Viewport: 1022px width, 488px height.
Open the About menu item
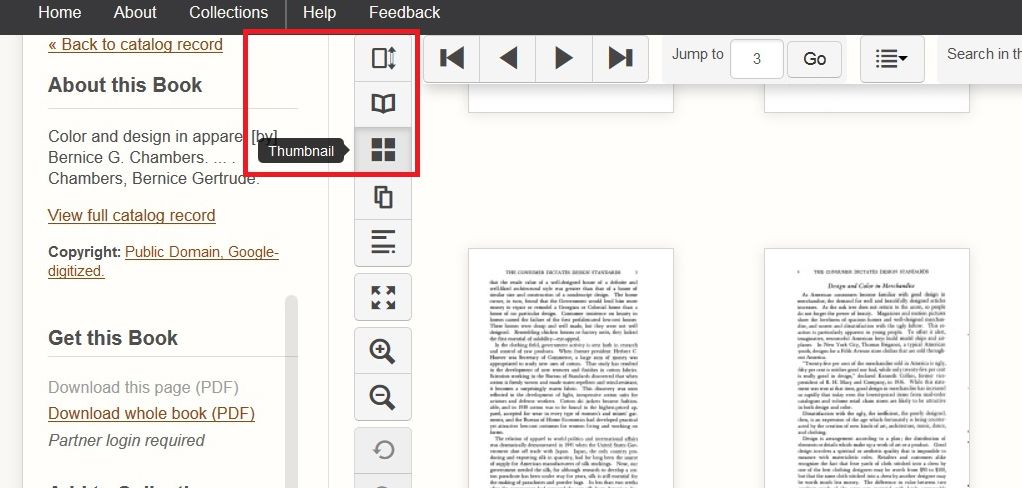pyautogui.click(x=135, y=12)
